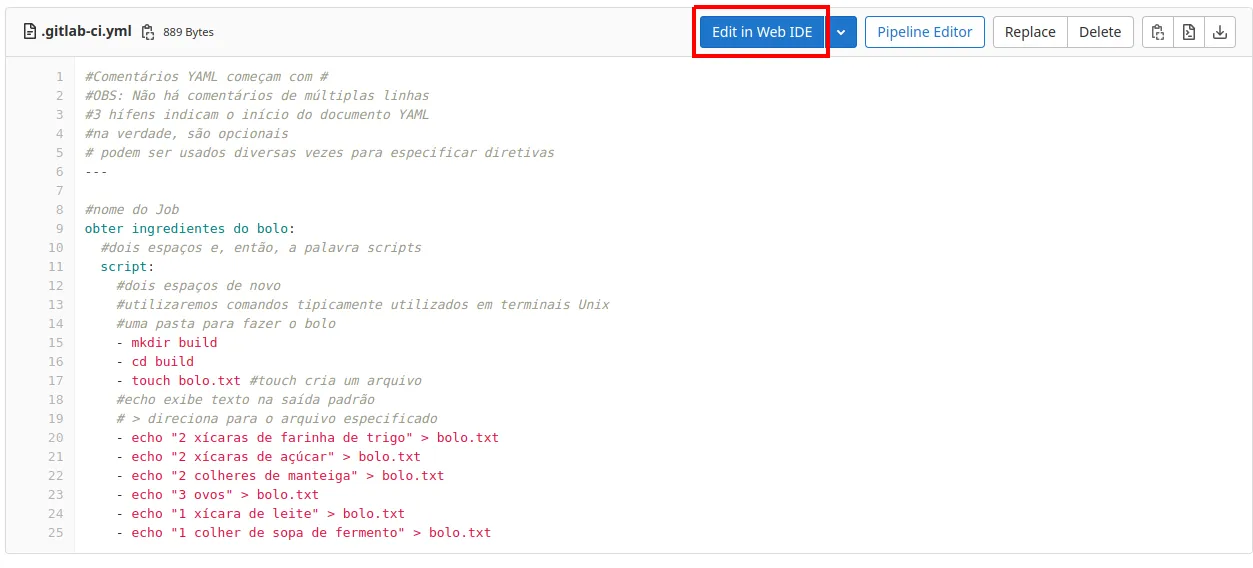Click the '#Comentários YAML começam com #' comment

[x=207, y=77]
